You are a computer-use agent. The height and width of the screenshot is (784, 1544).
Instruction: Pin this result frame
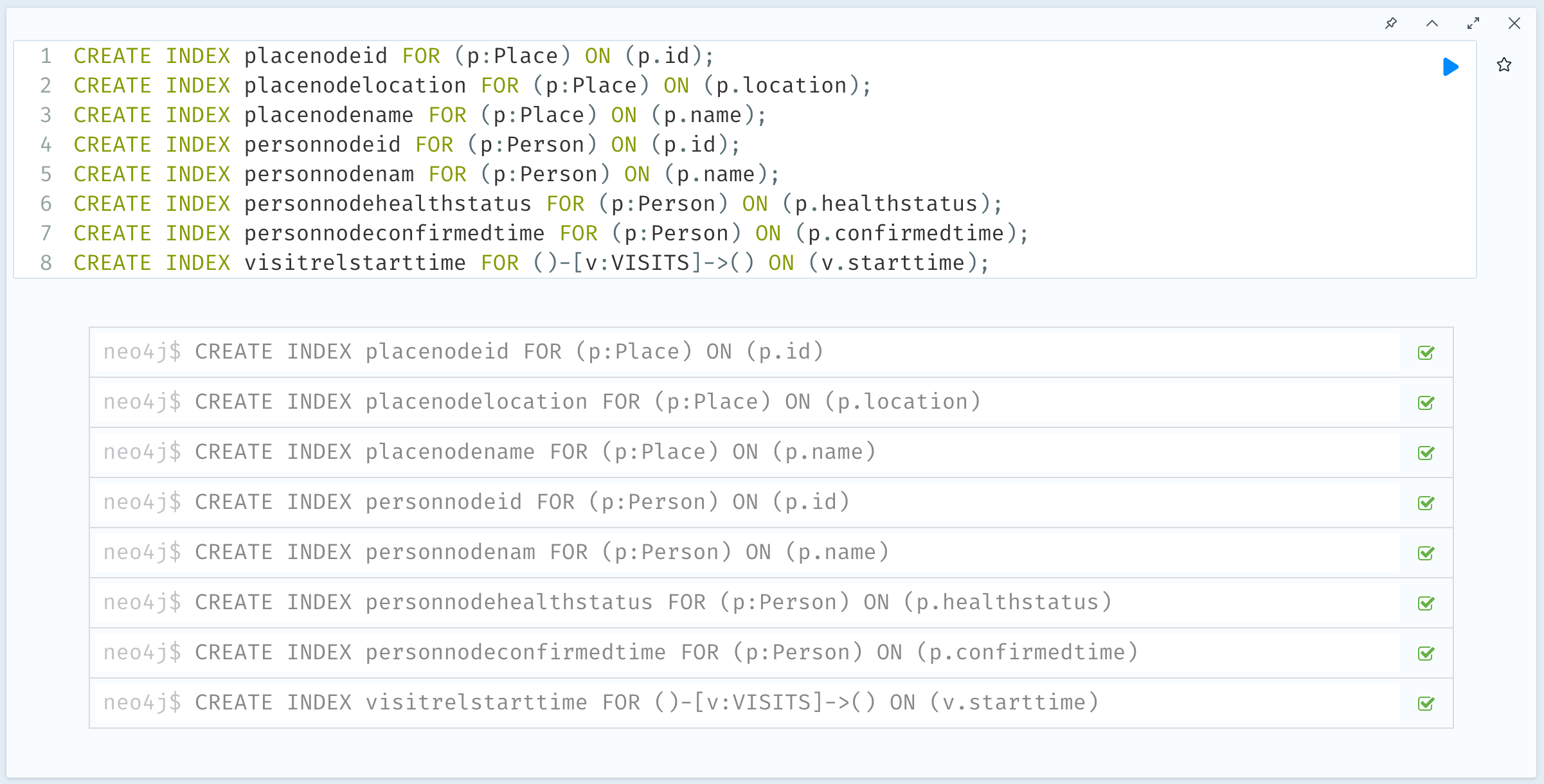(x=1391, y=24)
